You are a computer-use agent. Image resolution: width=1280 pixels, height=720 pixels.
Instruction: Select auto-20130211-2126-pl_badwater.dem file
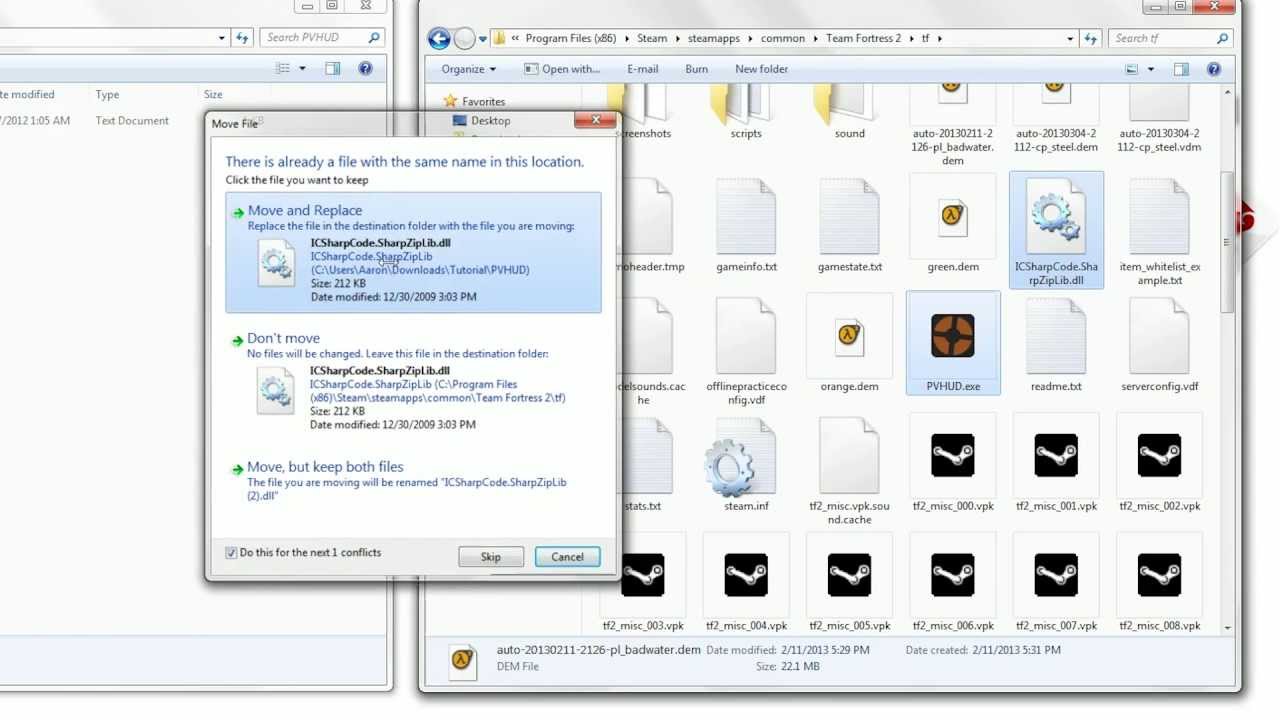(952, 126)
